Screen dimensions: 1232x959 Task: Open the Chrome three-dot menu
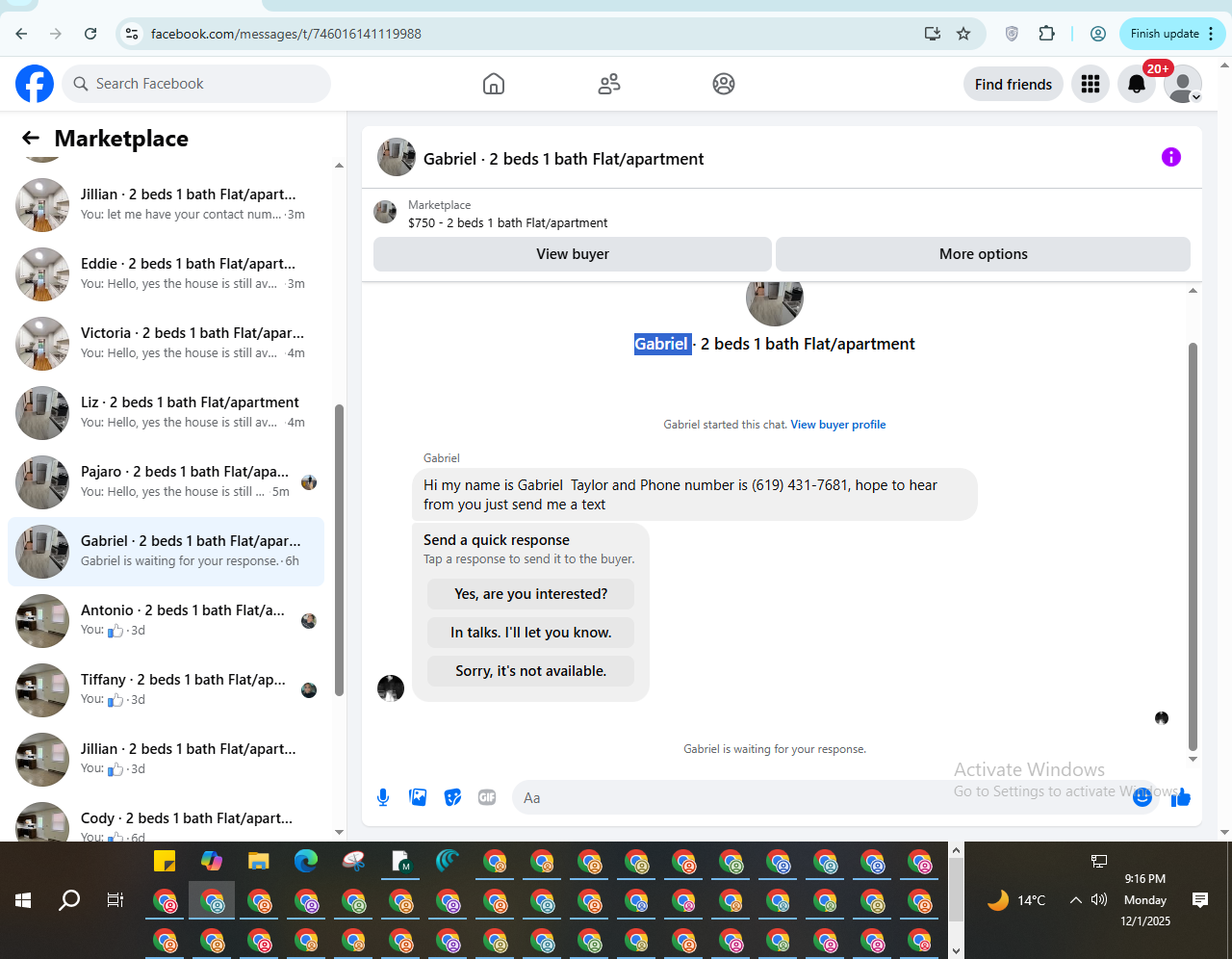(1211, 34)
